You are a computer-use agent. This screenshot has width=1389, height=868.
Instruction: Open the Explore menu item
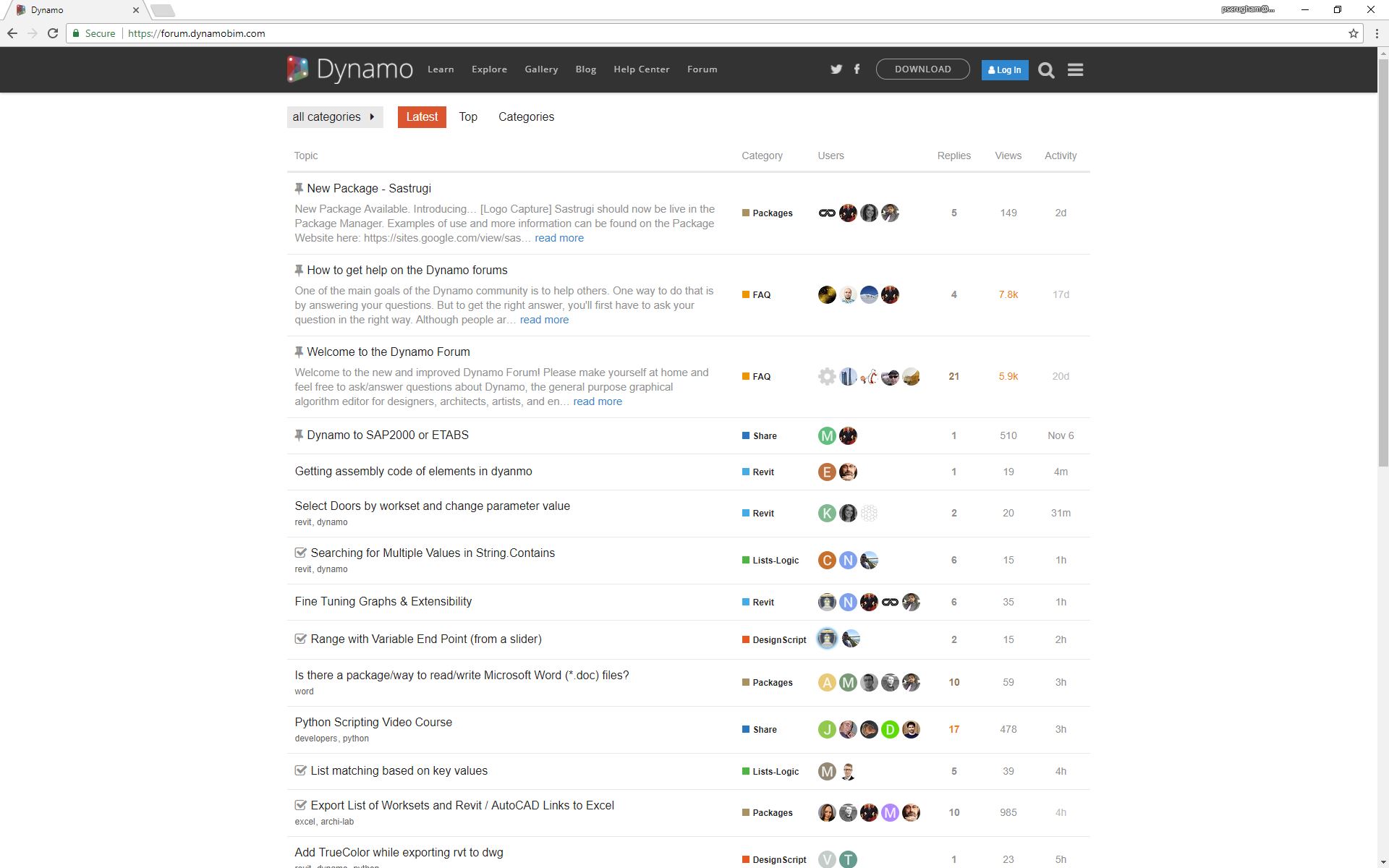click(489, 69)
